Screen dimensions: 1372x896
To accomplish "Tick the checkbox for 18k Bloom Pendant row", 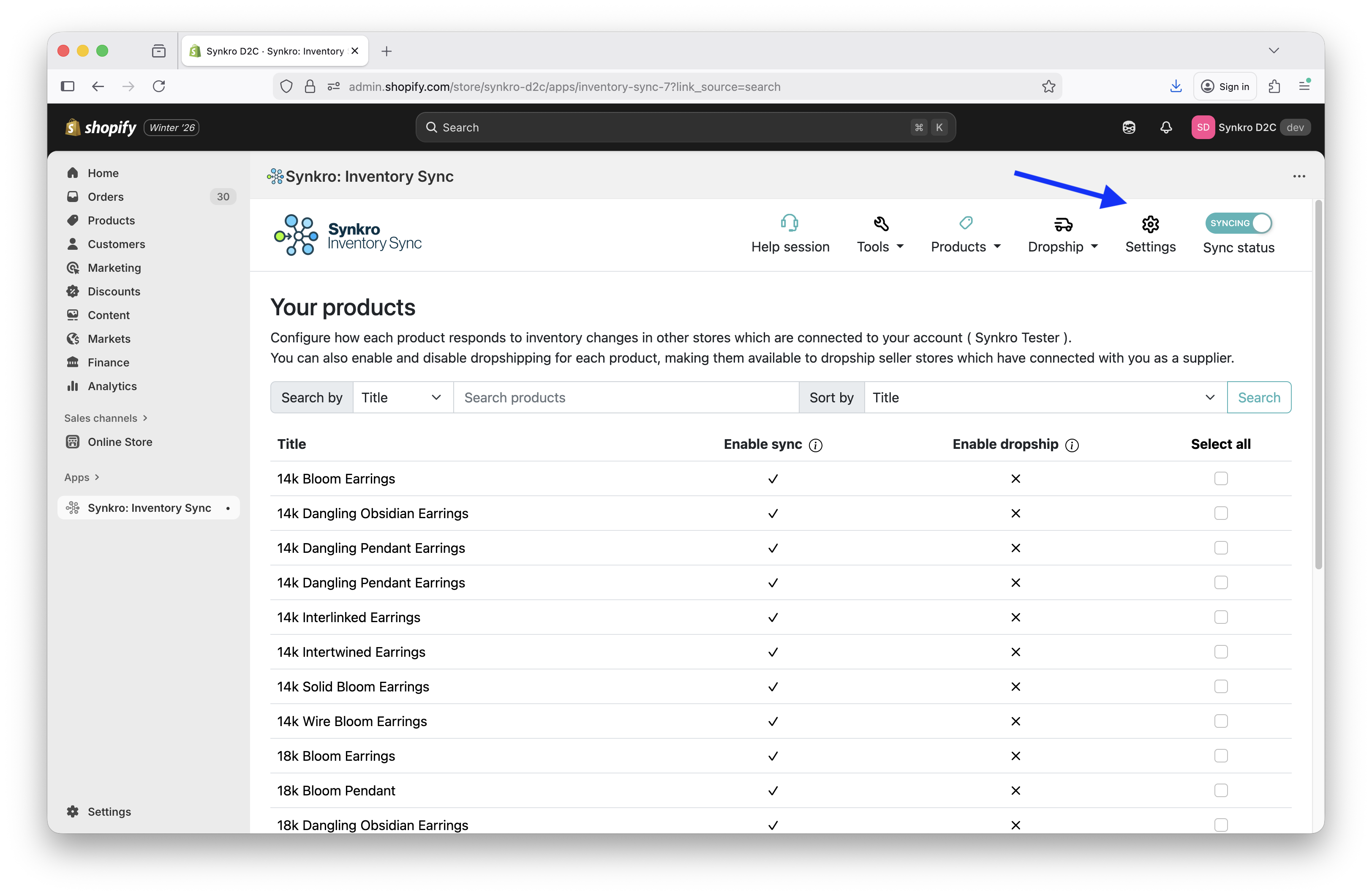I will coord(1221,790).
